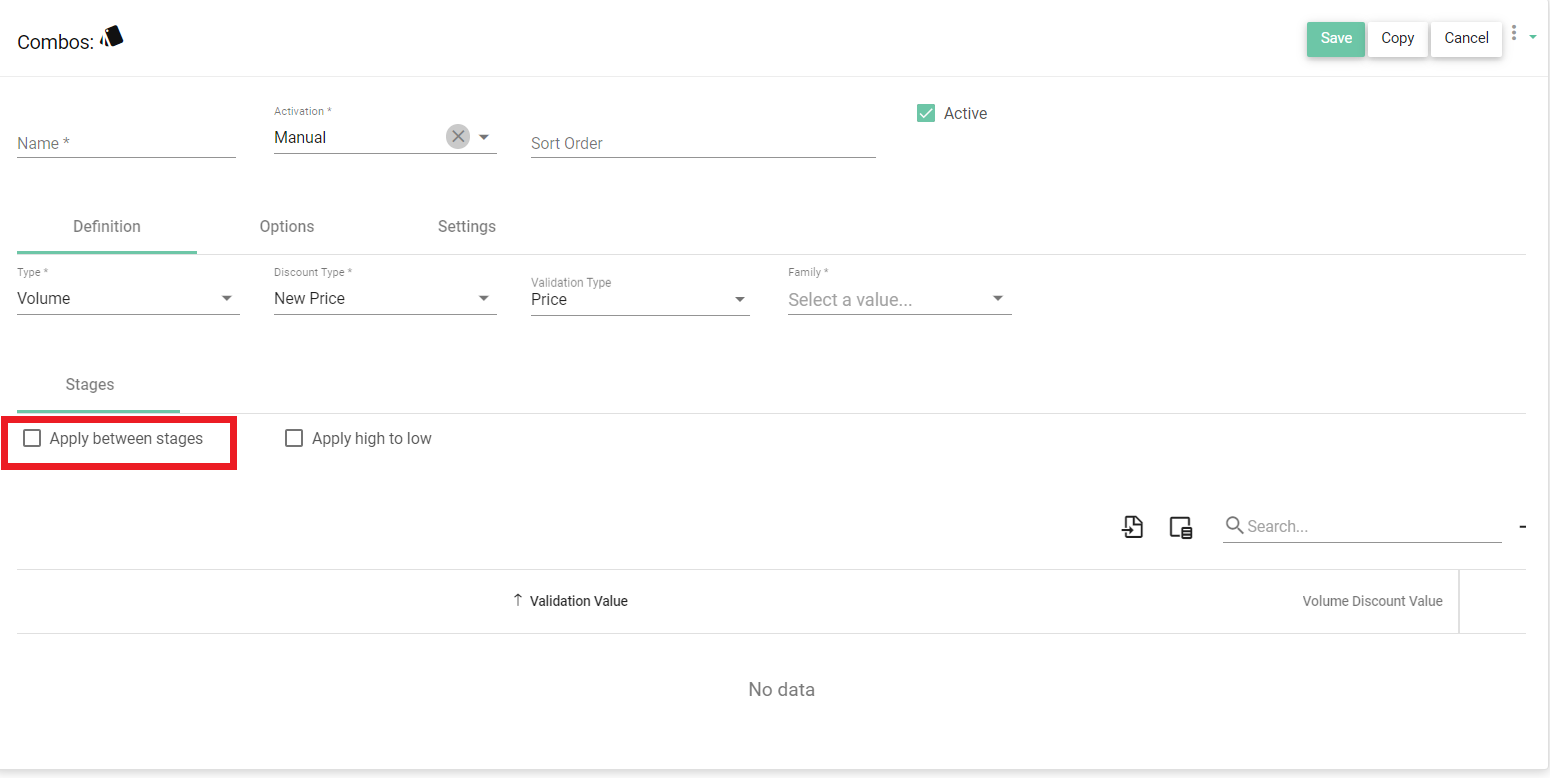Open the three-dot more options menu
Screen dimensions: 1550x778
point(1514,34)
